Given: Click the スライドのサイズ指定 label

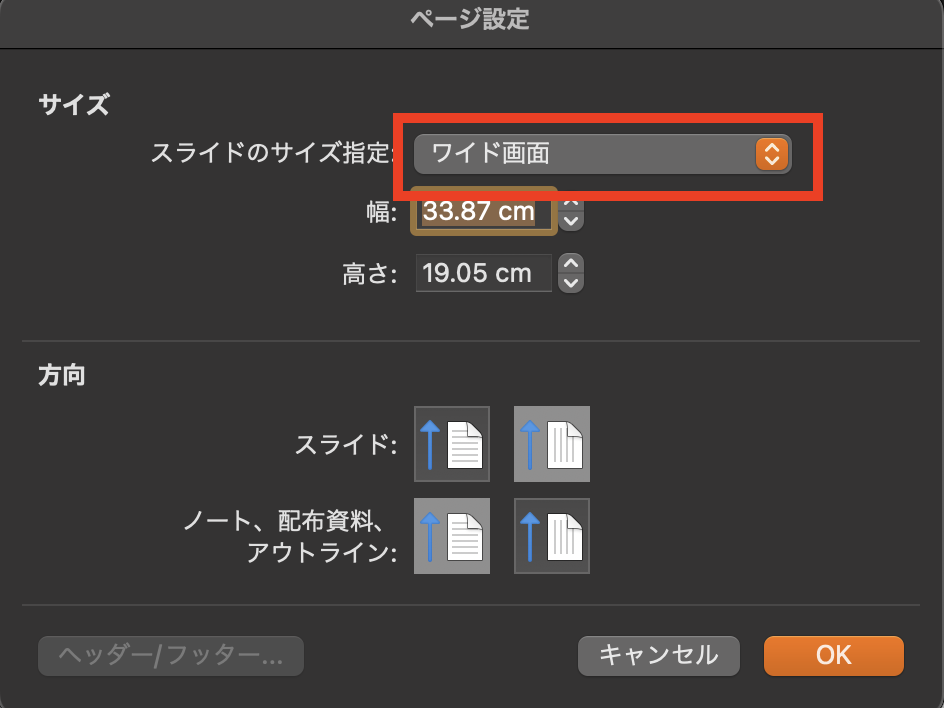Looking at the screenshot, I should point(273,154).
